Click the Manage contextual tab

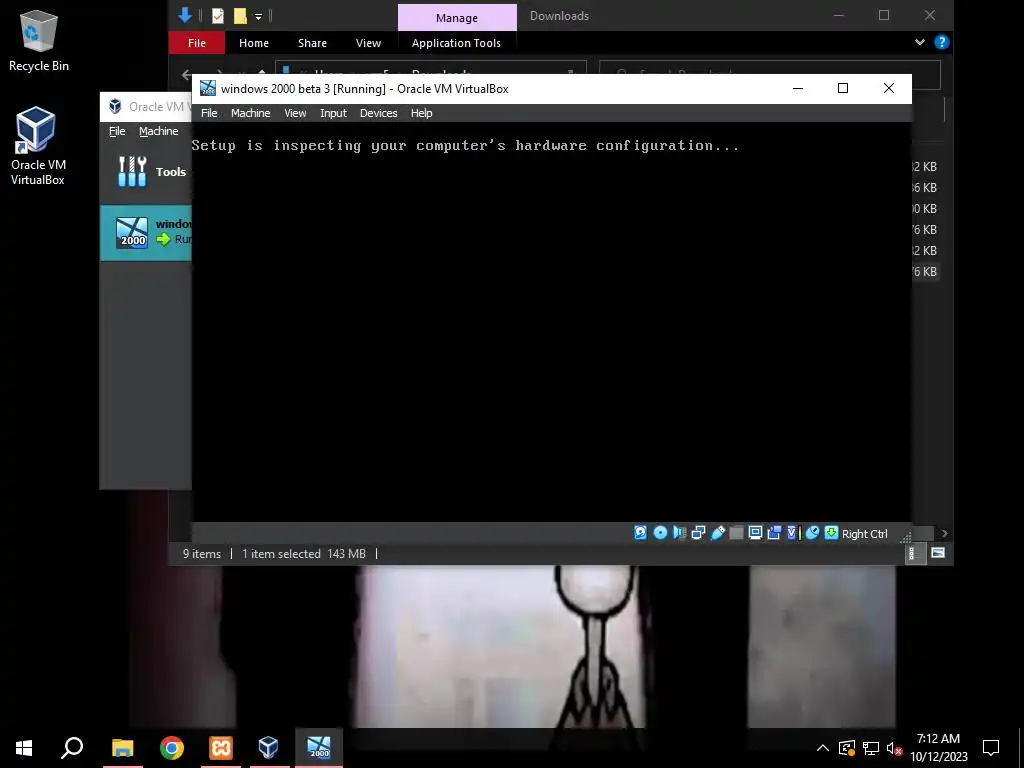[x=457, y=18]
